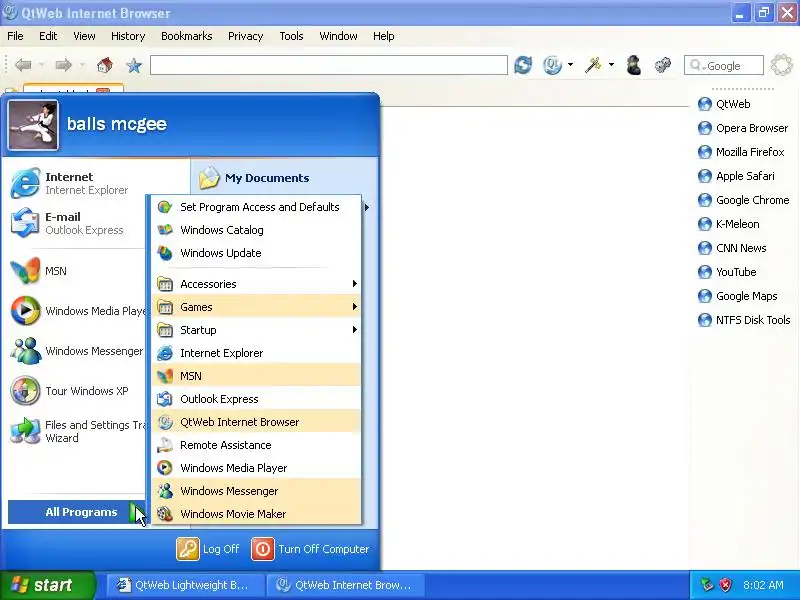Open the Window menu
800x600 pixels.
[x=338, y=36]
